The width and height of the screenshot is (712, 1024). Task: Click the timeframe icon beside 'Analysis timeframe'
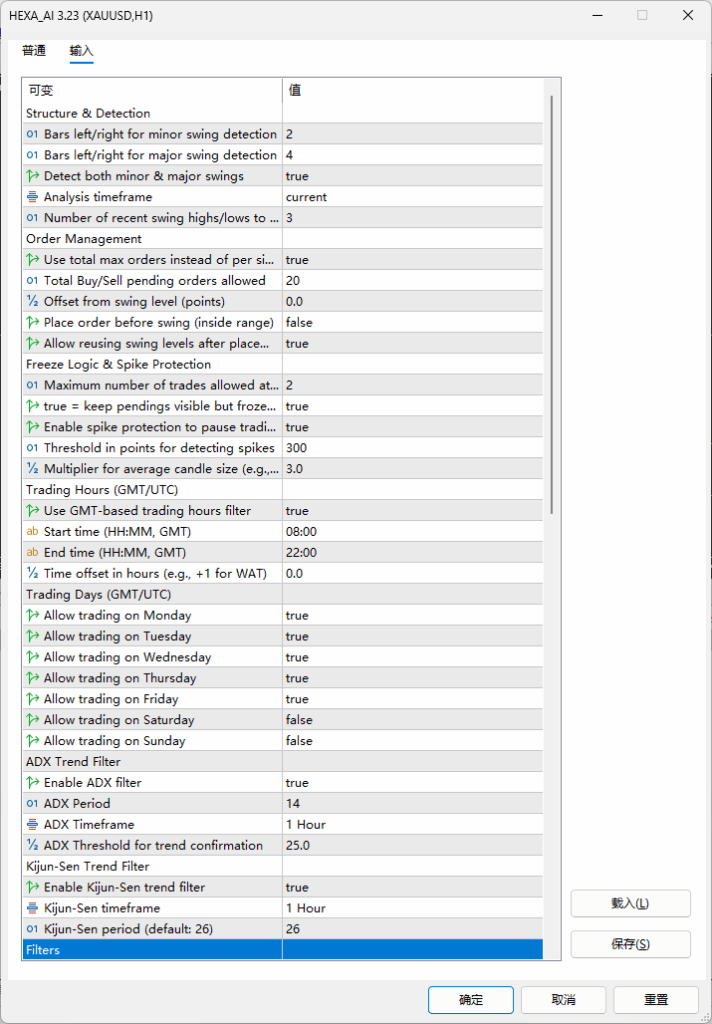[x=32, y=197]
